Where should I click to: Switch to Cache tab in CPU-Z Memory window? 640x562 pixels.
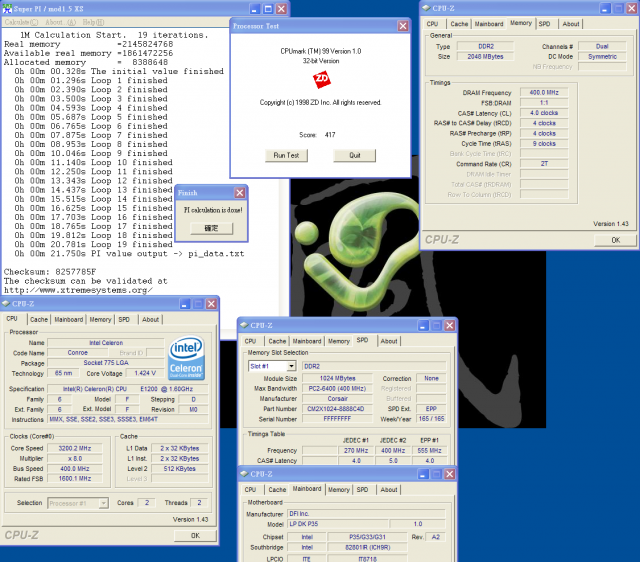[459, 24]
